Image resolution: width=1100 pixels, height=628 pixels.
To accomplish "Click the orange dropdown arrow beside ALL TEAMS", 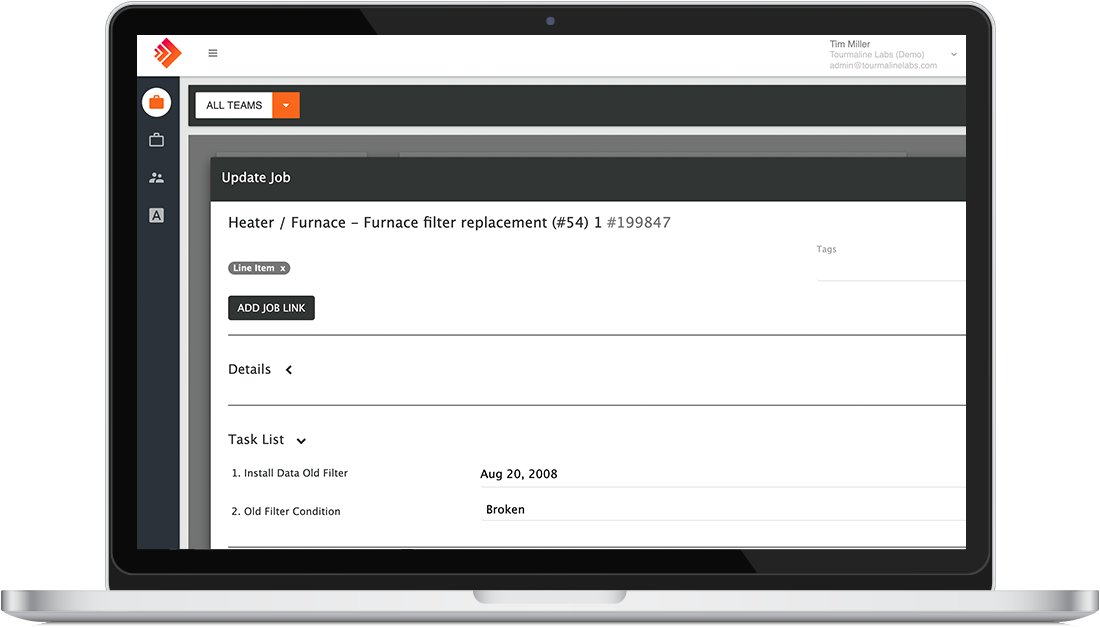I will click(x=287, y=105).
